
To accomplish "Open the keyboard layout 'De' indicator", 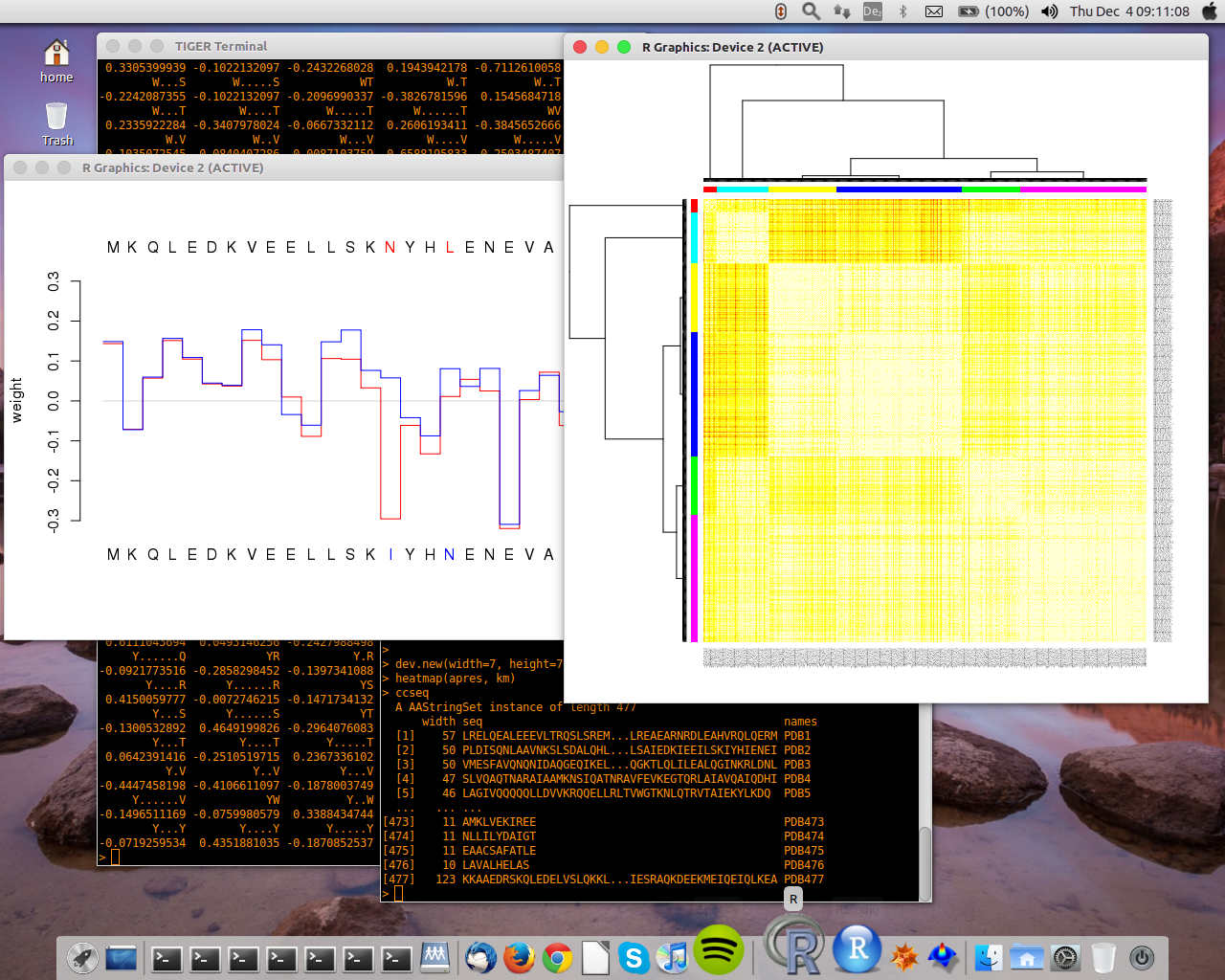I will coord(872,11).
